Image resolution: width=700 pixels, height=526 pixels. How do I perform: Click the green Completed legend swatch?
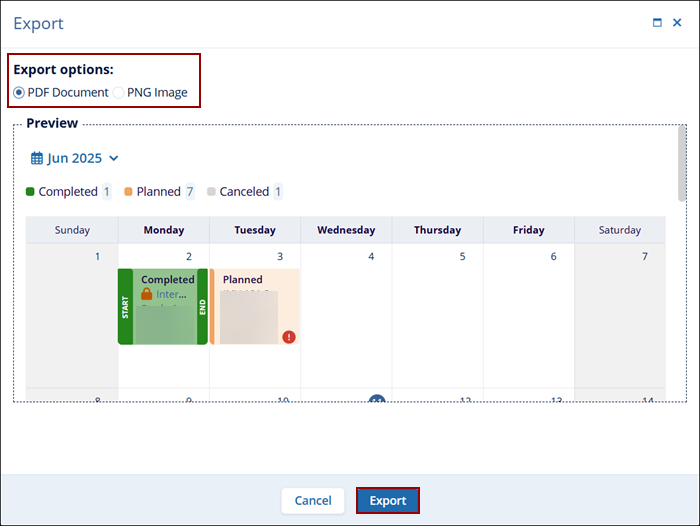point(30,191)
